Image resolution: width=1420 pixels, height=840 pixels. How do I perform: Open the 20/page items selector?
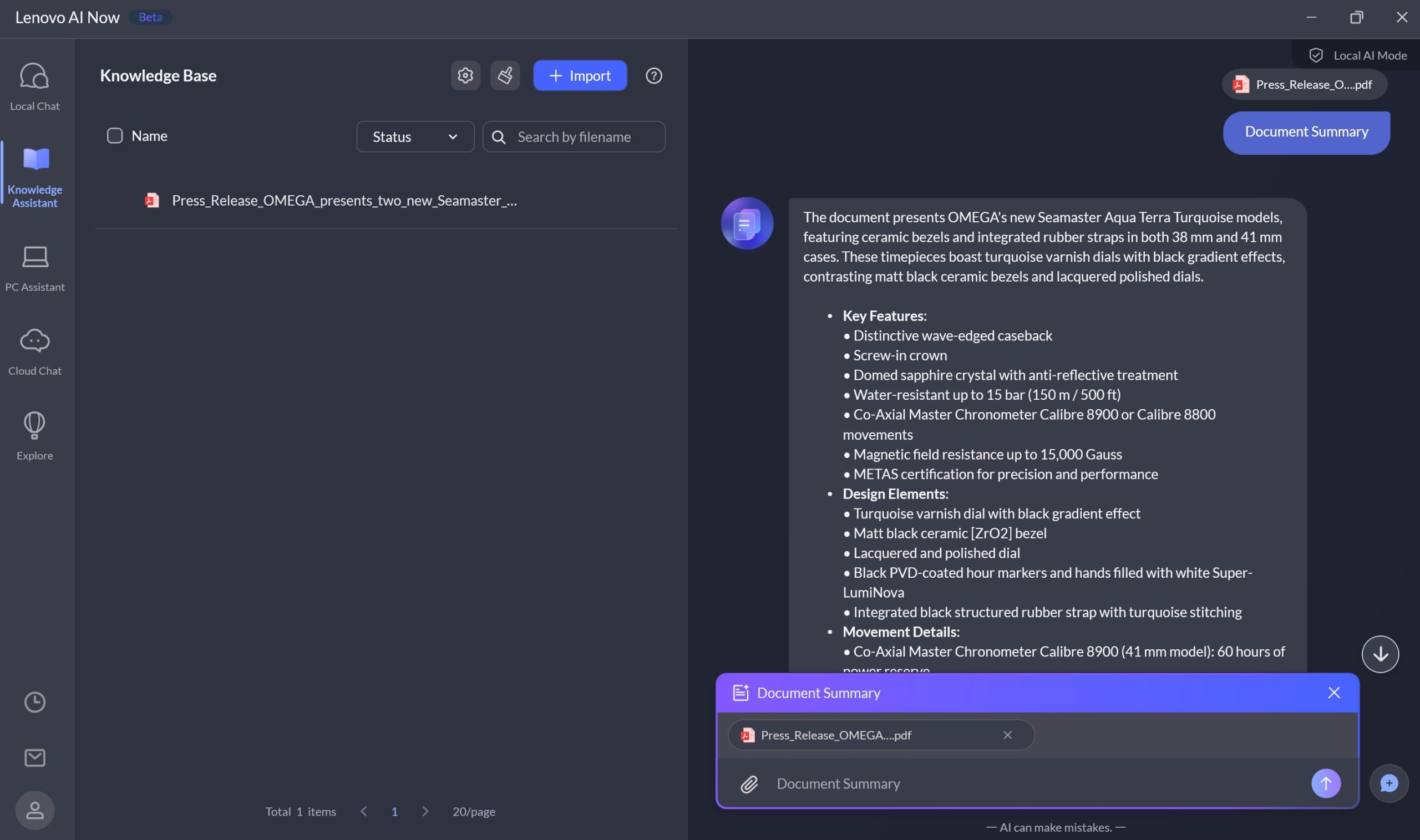coord(473,811)
